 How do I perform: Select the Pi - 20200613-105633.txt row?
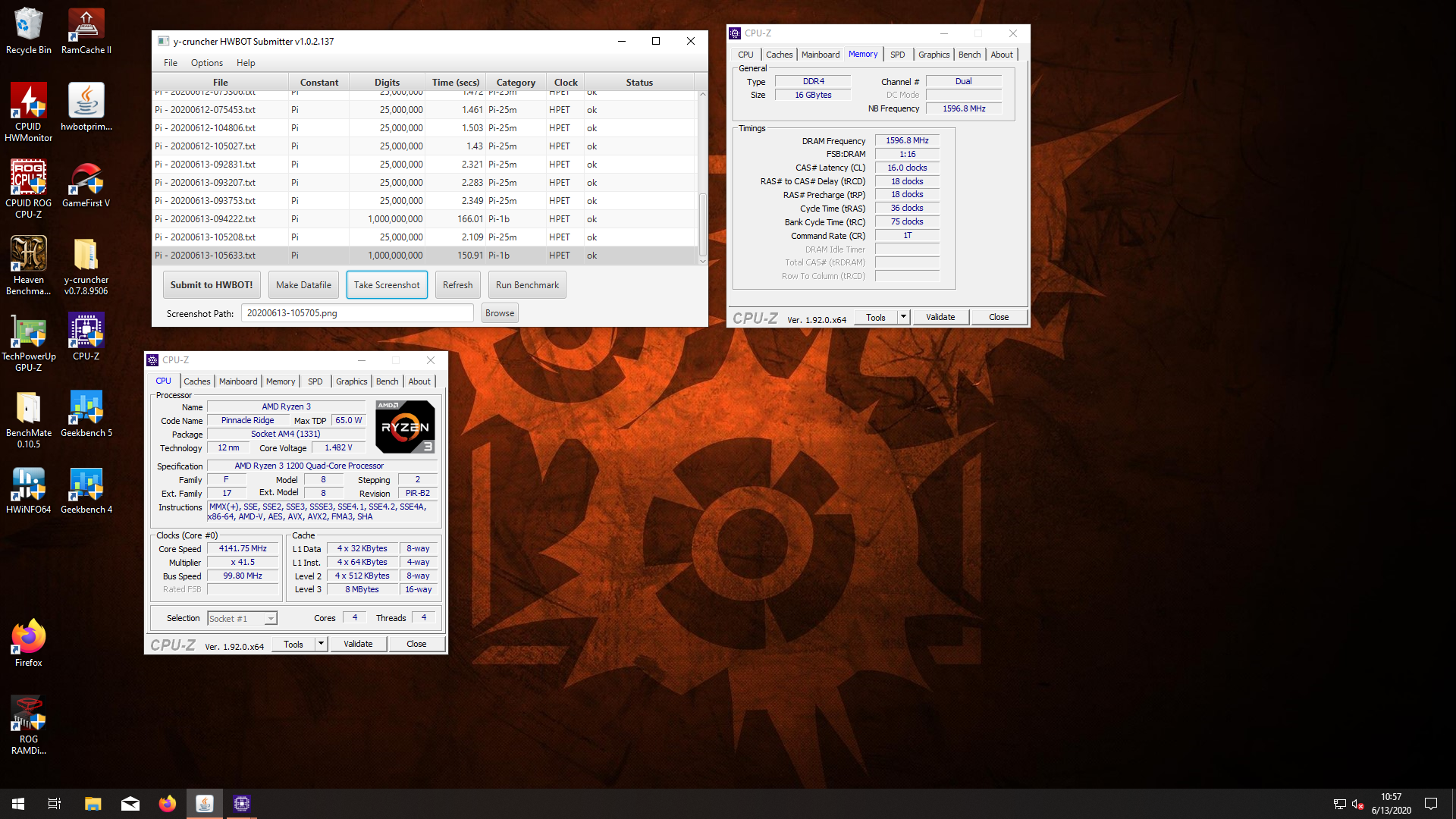click(425, 256)
